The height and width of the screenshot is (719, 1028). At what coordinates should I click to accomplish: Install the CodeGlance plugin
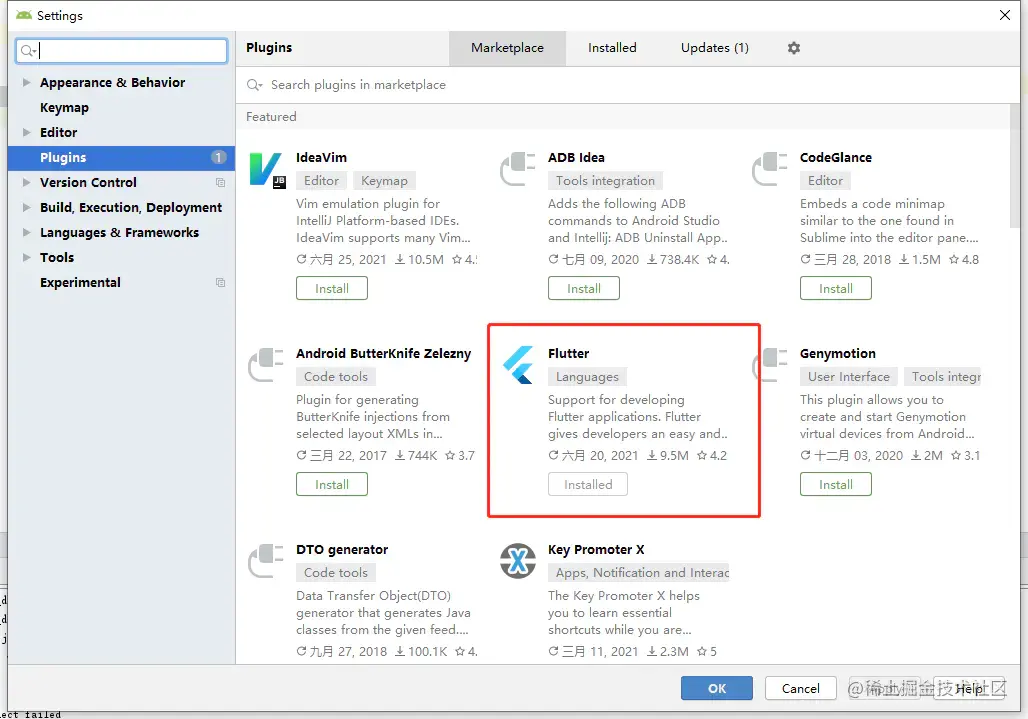[x=836, y=288]
